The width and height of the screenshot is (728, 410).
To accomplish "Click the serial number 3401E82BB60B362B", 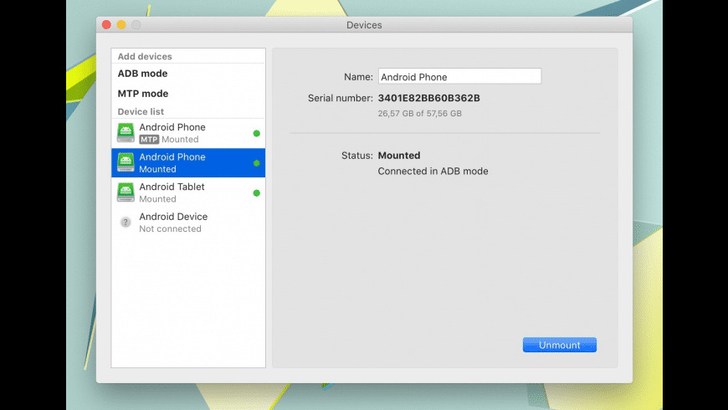I will [429, 98].
